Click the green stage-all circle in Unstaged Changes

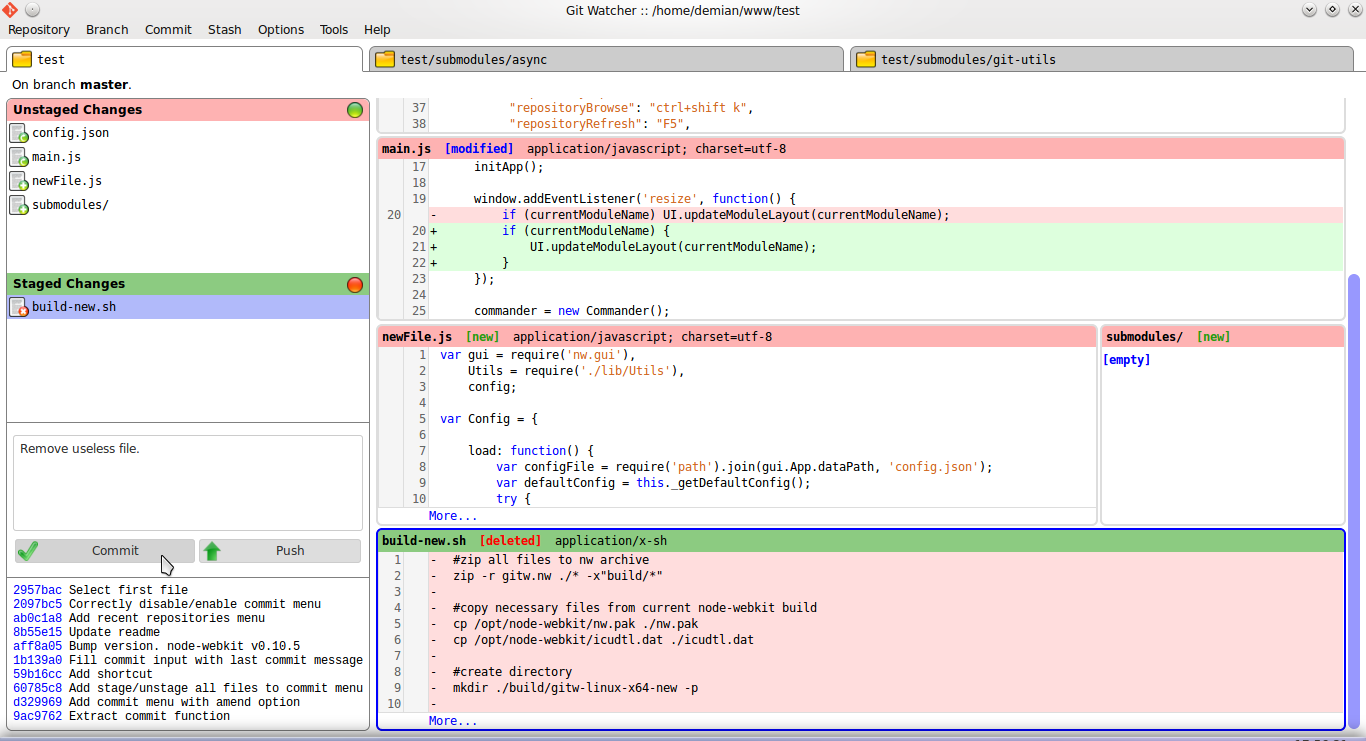[x=355, y=110]
